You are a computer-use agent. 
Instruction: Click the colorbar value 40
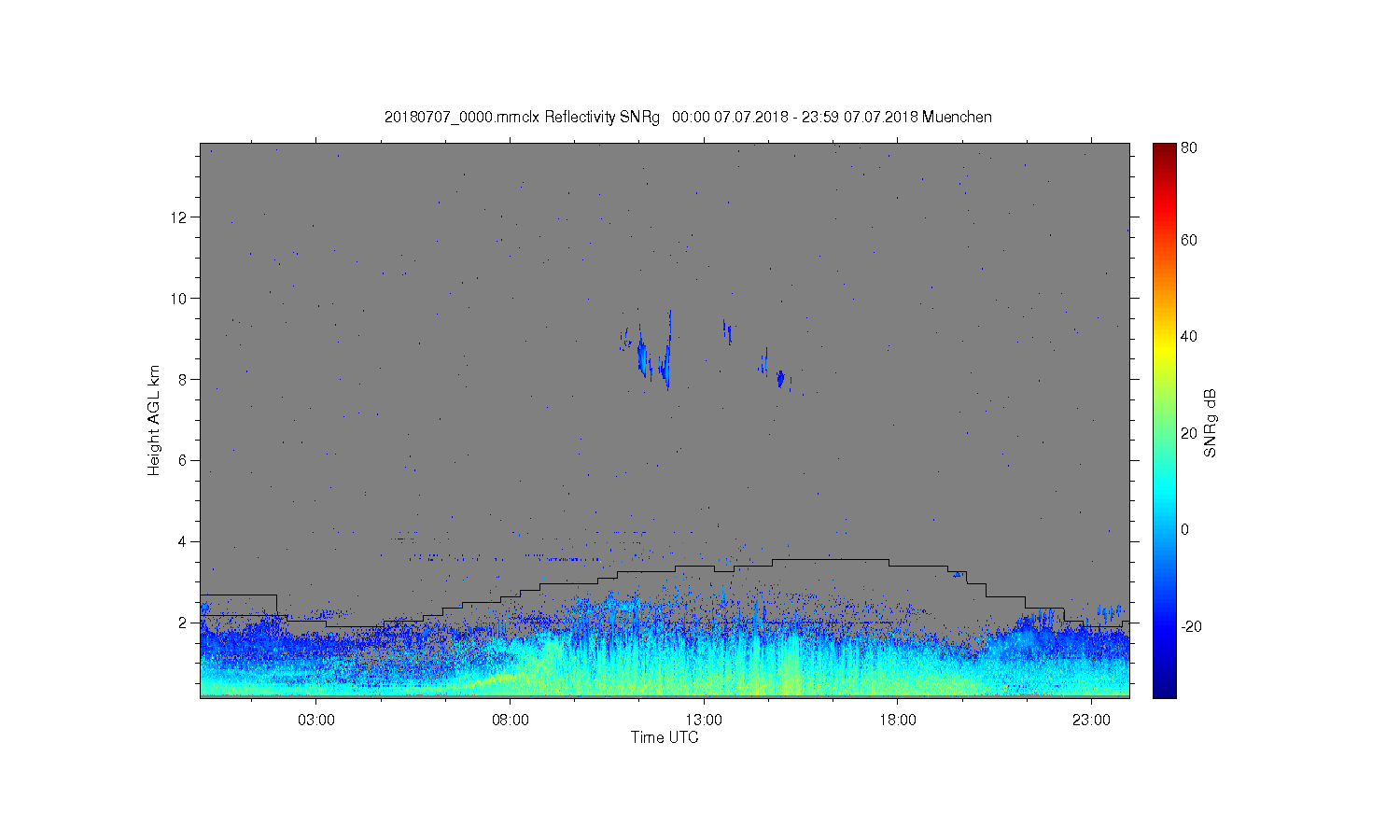1189,336
